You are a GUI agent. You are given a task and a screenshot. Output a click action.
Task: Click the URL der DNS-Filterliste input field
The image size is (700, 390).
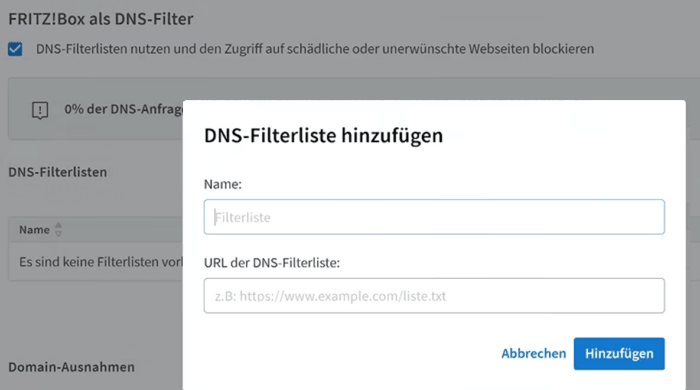coord(434,296)
